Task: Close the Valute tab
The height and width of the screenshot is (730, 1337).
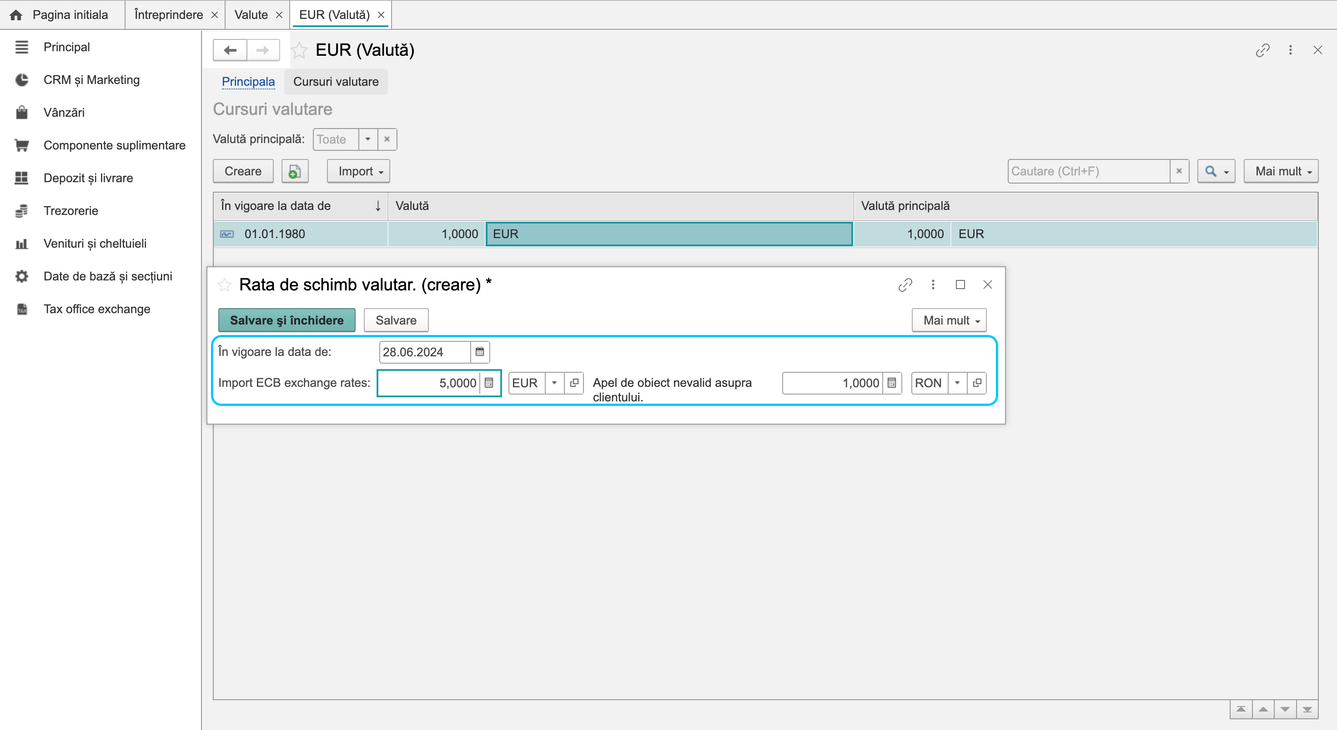Action: (x=279, y=15)
